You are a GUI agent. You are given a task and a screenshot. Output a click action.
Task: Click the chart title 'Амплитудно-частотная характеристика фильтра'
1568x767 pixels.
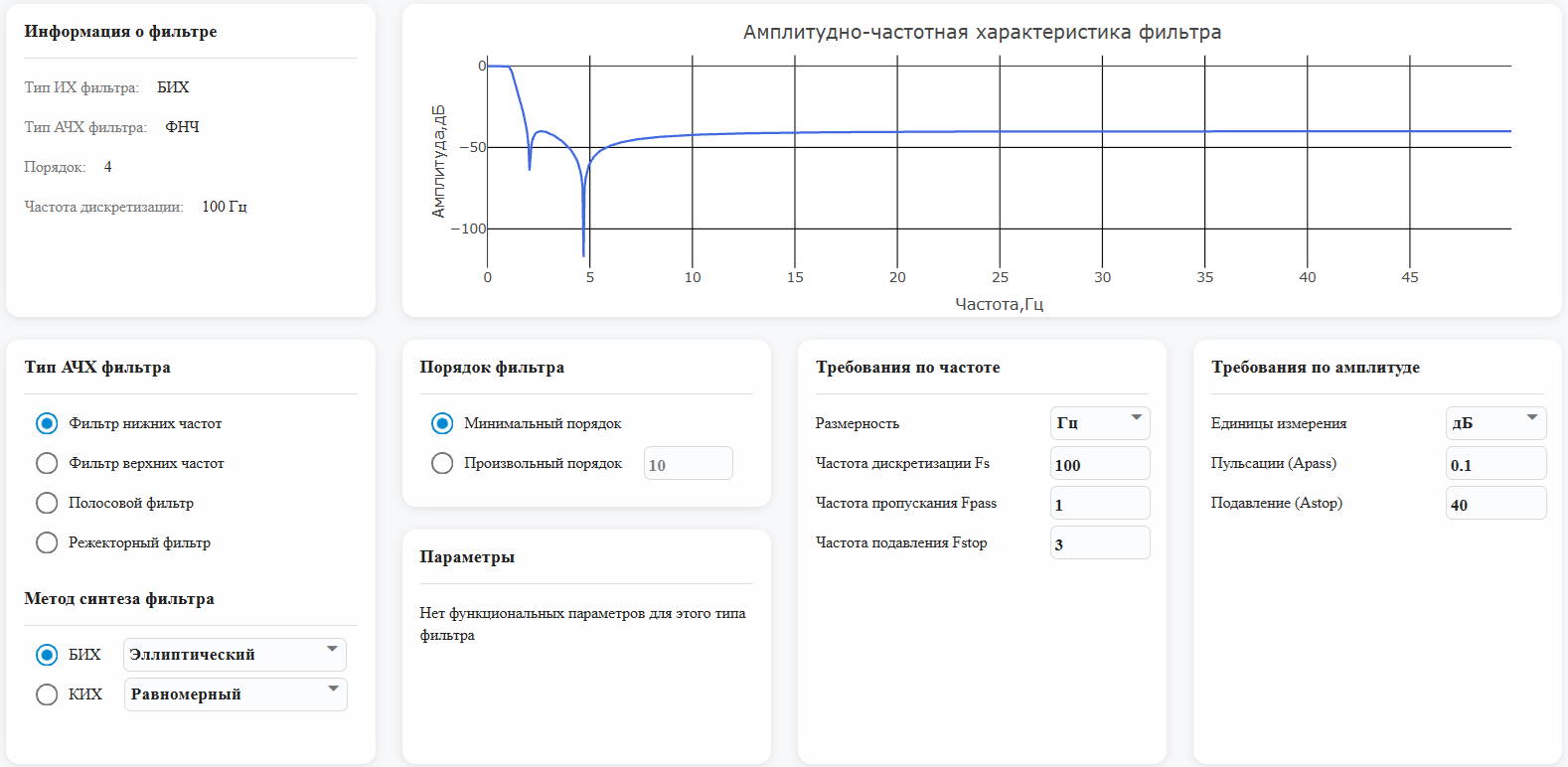point(982,33)
